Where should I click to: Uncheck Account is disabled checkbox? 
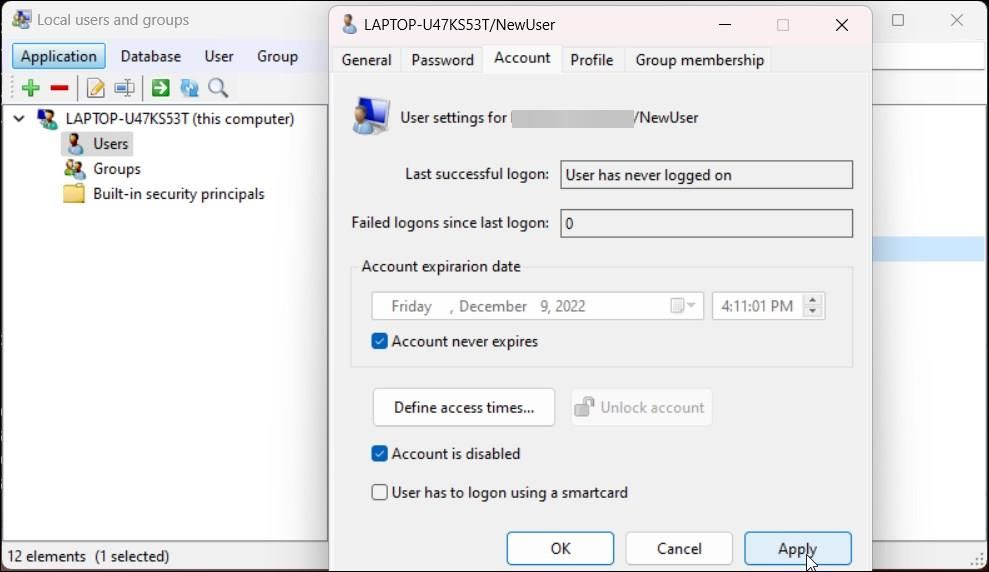[x=379, y=453]
